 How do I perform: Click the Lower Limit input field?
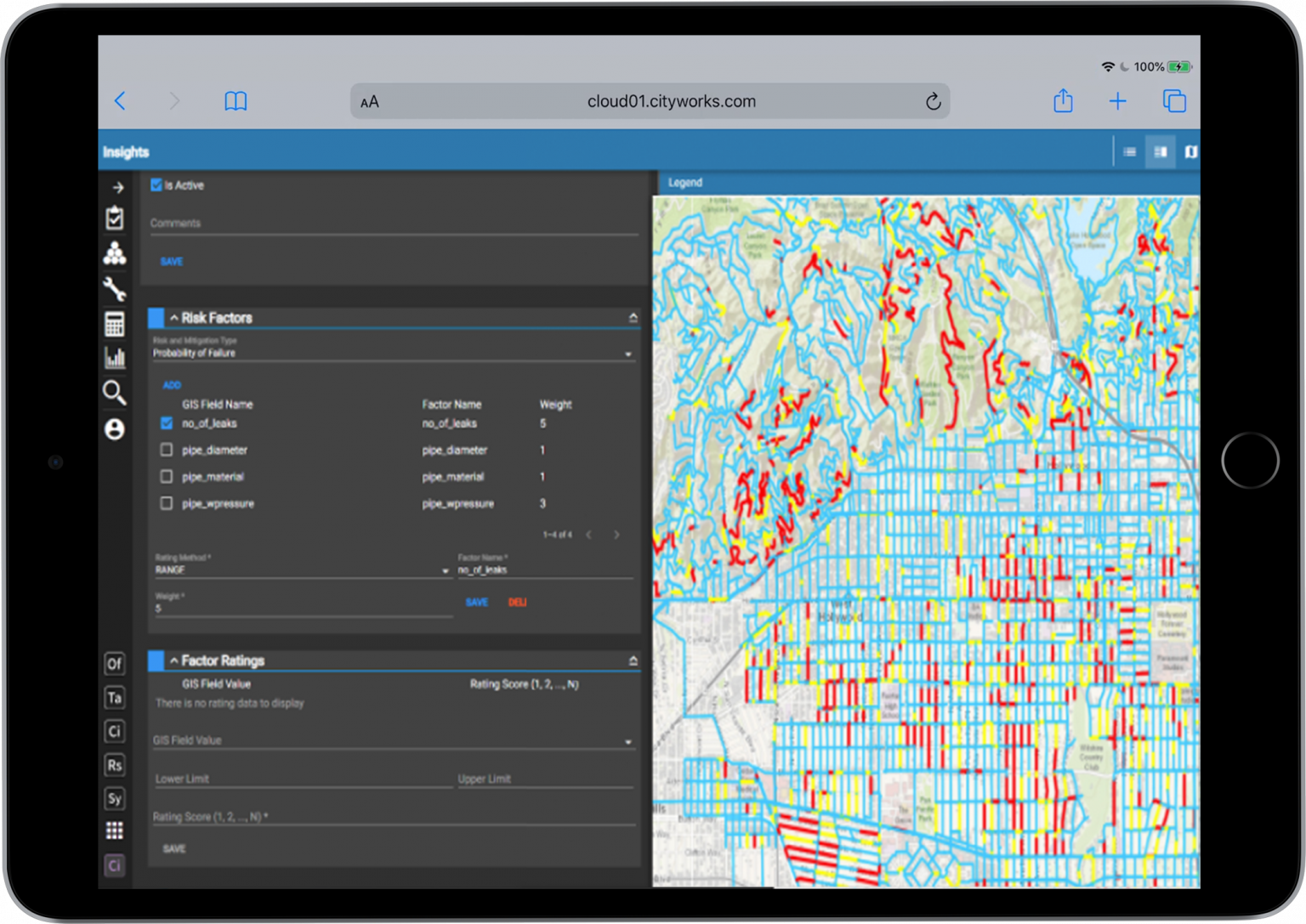pos(302,779)
